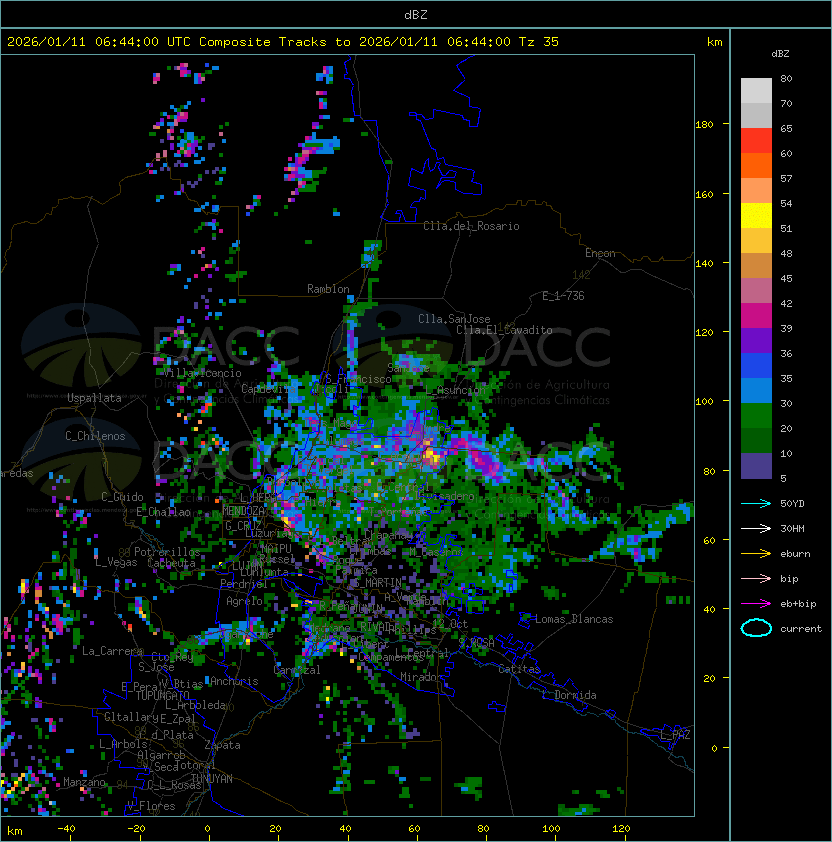The image size is (832, 842).
Task: Click the Clla.SanJose map label
Action: [x=454, y=319]
